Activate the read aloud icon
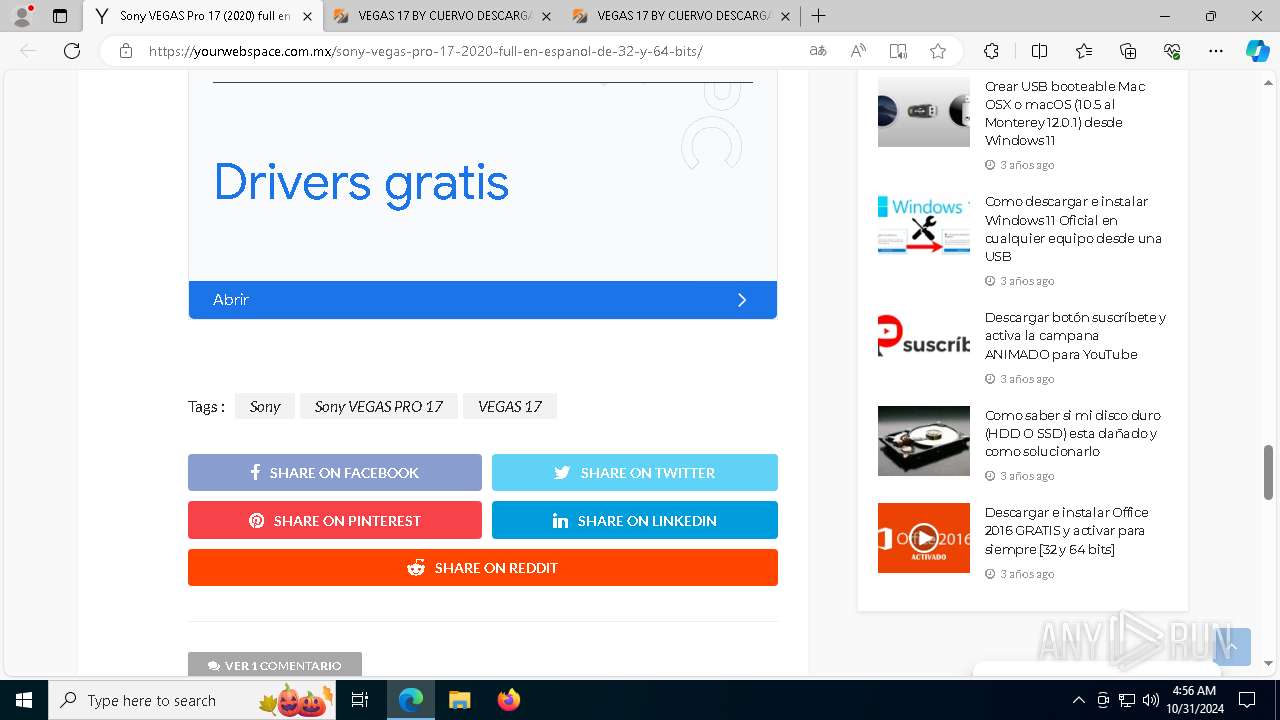The width and height of the screenshot is (1280, 720). pos(858,51)
